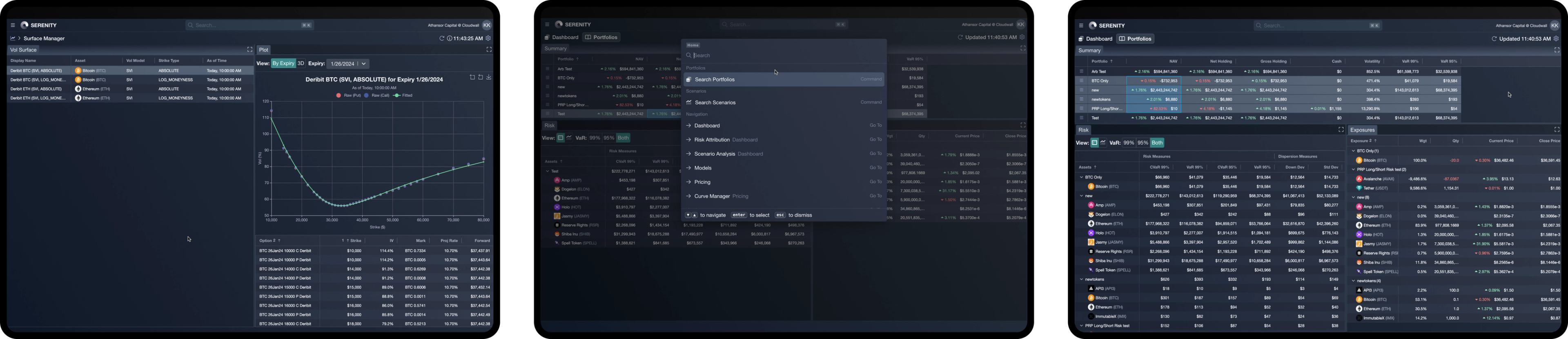Click row handle for Test portfolio, right screen
Screen dimensions: 1568x339
(1082, 118)
